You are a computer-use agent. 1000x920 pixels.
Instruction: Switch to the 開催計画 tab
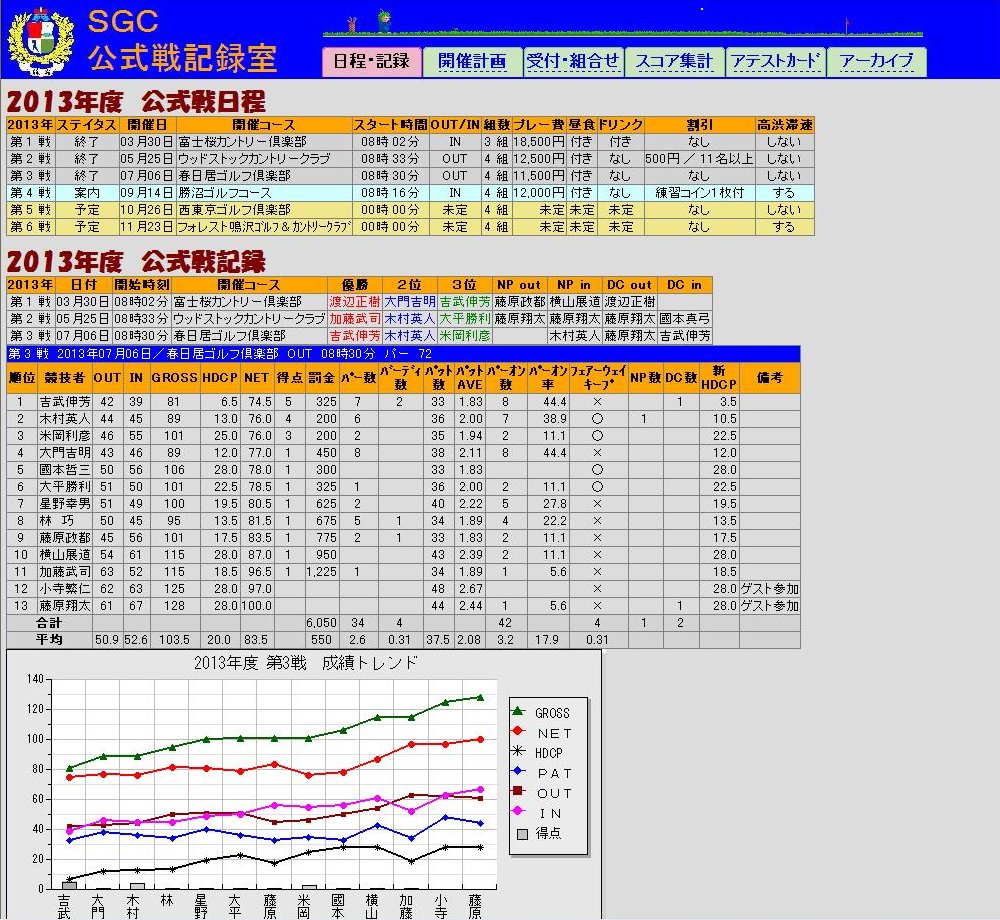click(472, 61)
